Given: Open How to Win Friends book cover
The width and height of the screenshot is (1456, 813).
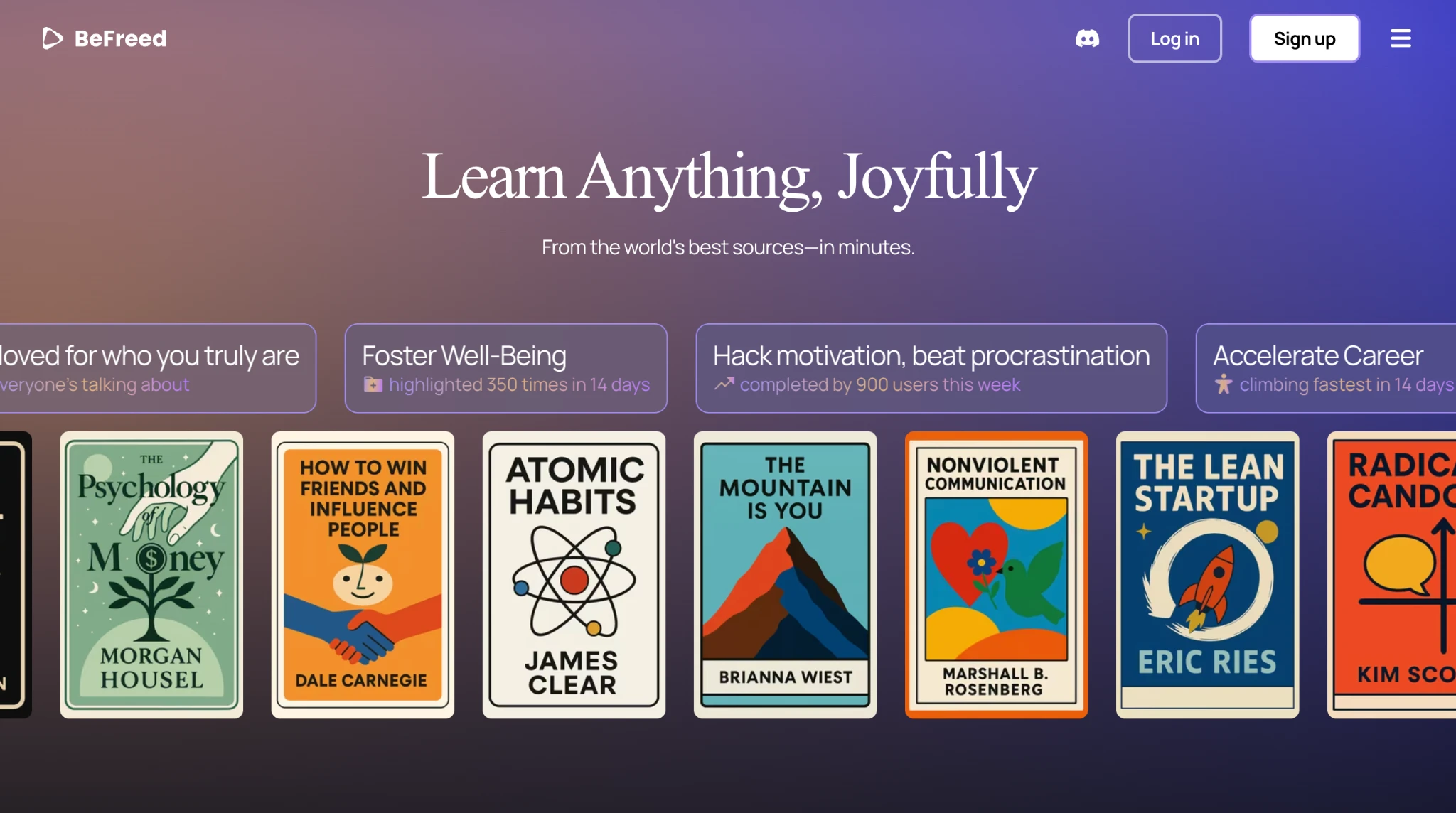Looking at the screenshot, I should [363, 574].
